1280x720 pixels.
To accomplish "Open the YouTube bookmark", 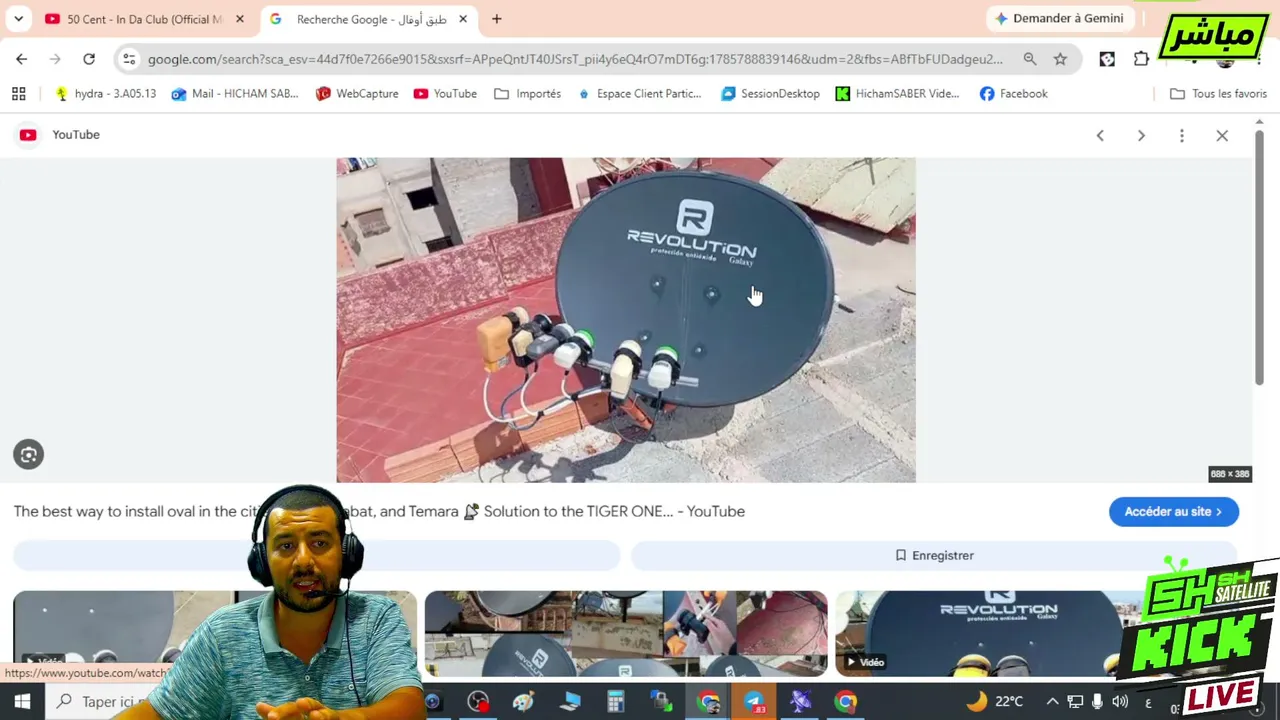I will click(445, 93).
